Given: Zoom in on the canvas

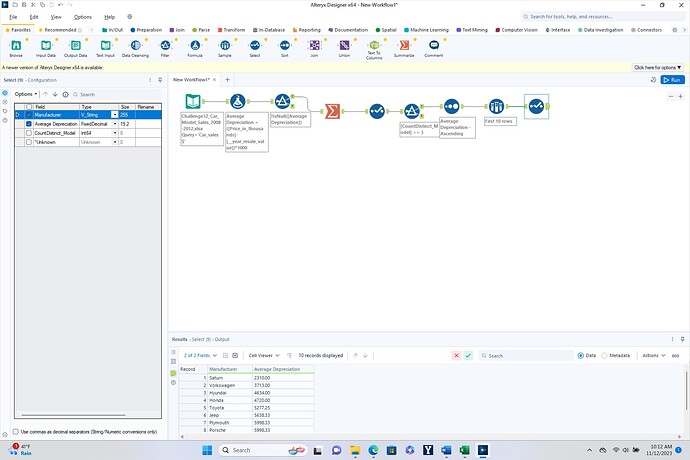Looking at the screenshot, I should coord(680,96).
